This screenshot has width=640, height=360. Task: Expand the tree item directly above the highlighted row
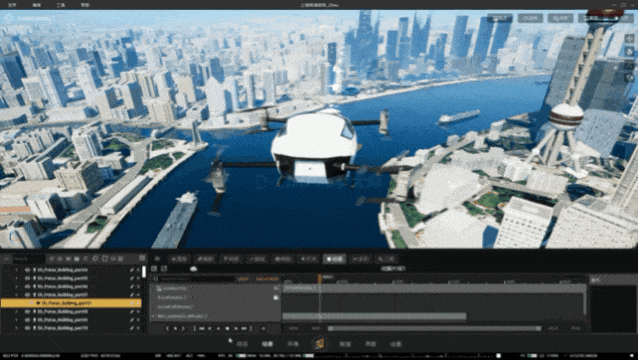pos(17,295)
